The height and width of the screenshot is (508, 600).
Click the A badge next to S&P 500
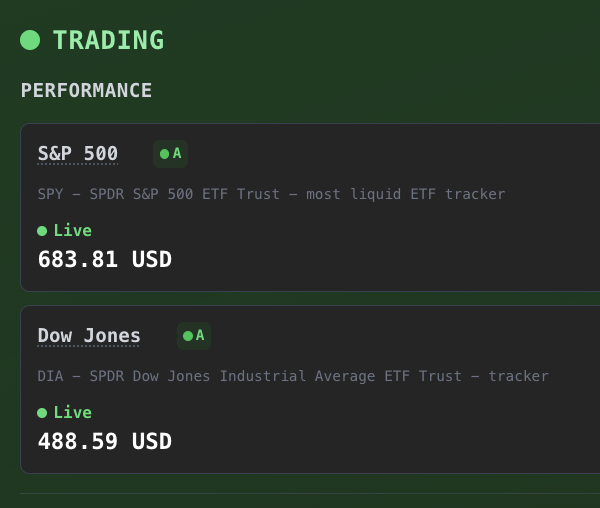(x=171, y=154)
